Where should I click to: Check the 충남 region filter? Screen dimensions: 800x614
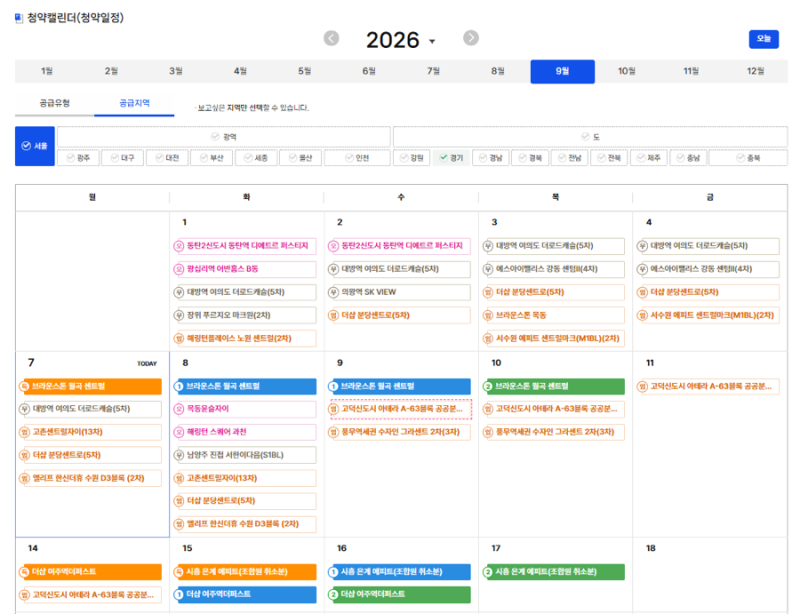point(688,158)
